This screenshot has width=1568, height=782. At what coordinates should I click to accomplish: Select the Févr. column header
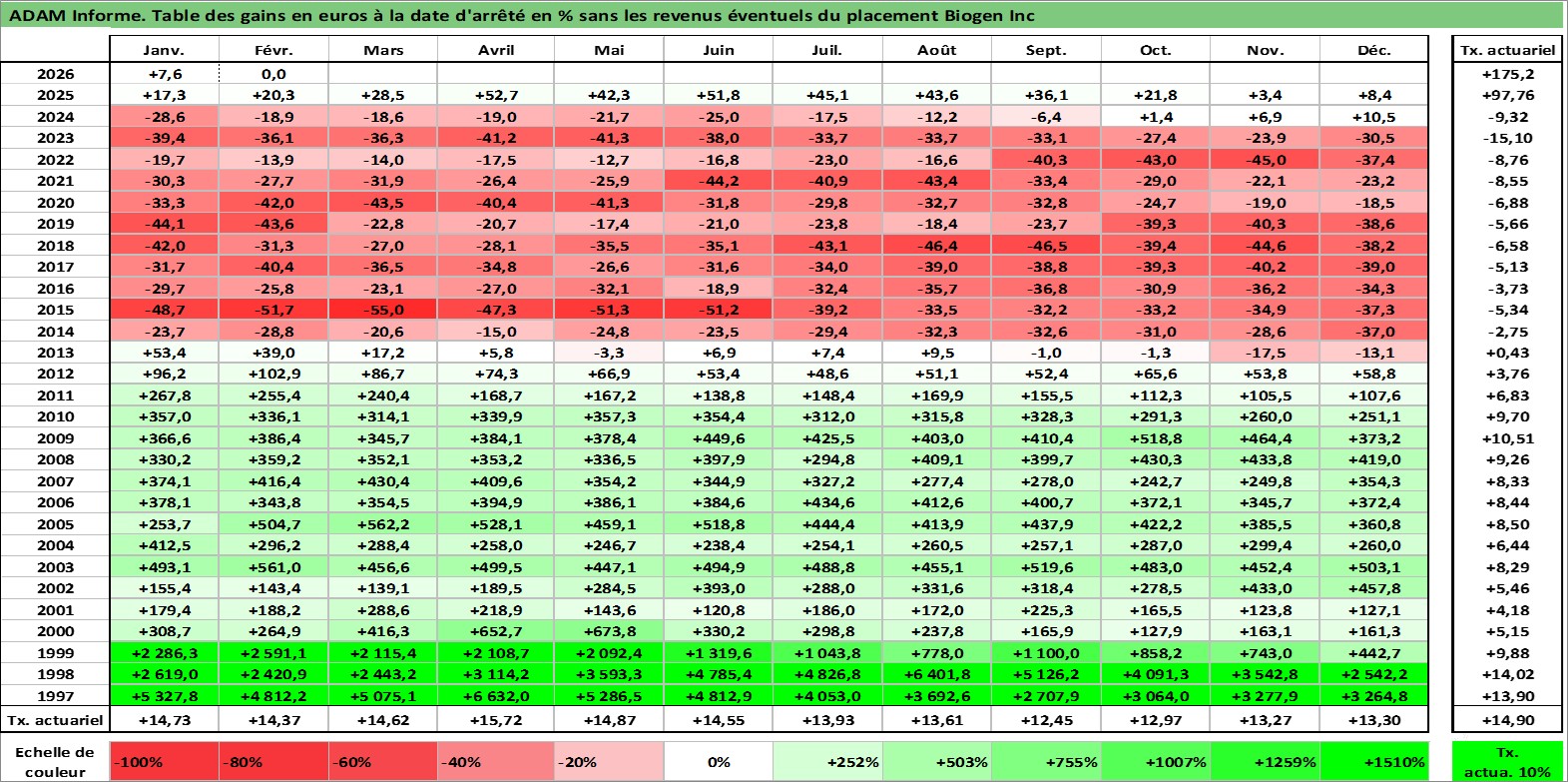(x=273, y=50)
